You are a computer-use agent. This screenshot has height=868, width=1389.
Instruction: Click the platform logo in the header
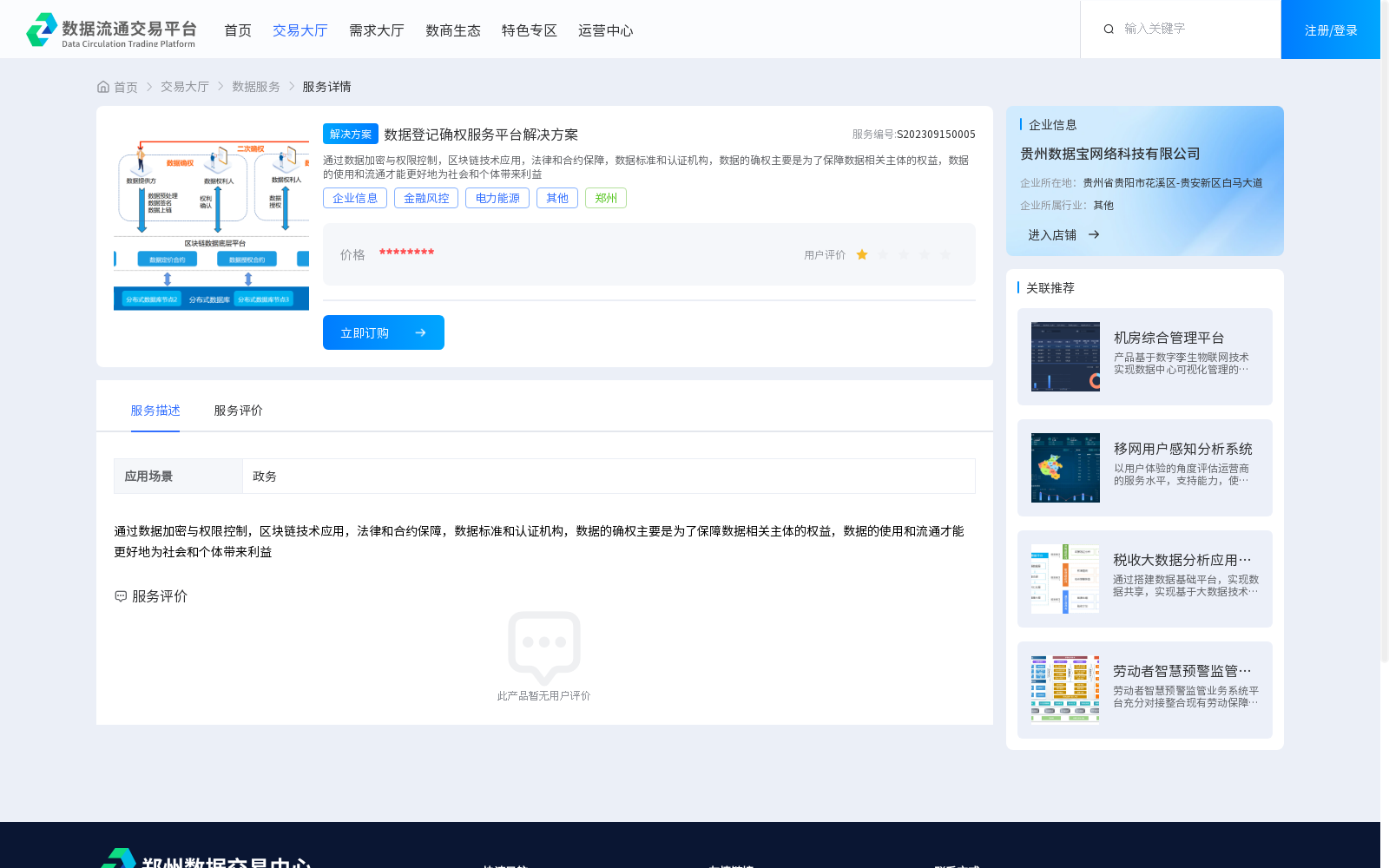tap(111, 30)
